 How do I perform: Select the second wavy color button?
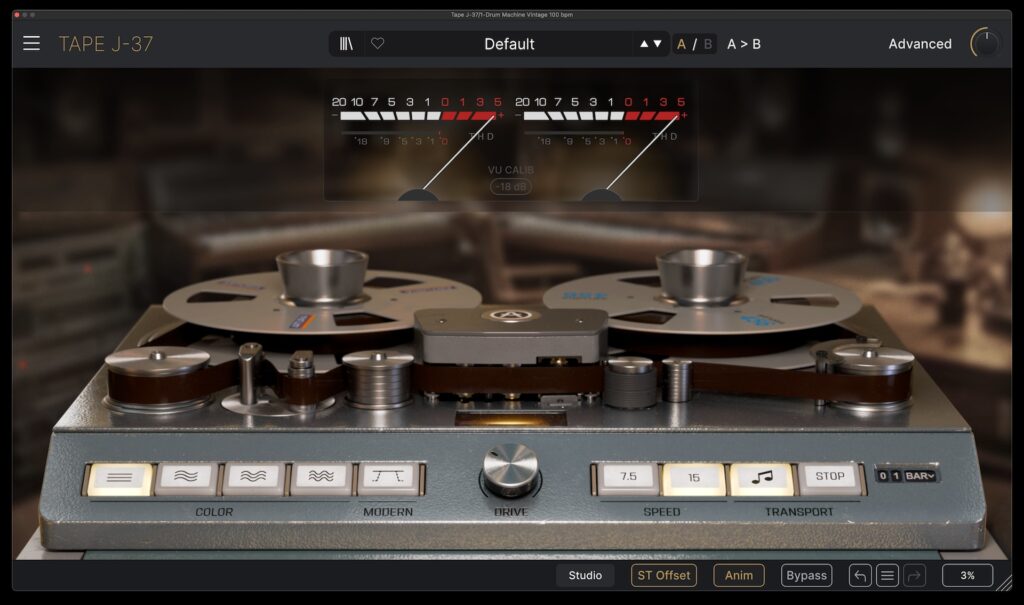pos(253,478)
